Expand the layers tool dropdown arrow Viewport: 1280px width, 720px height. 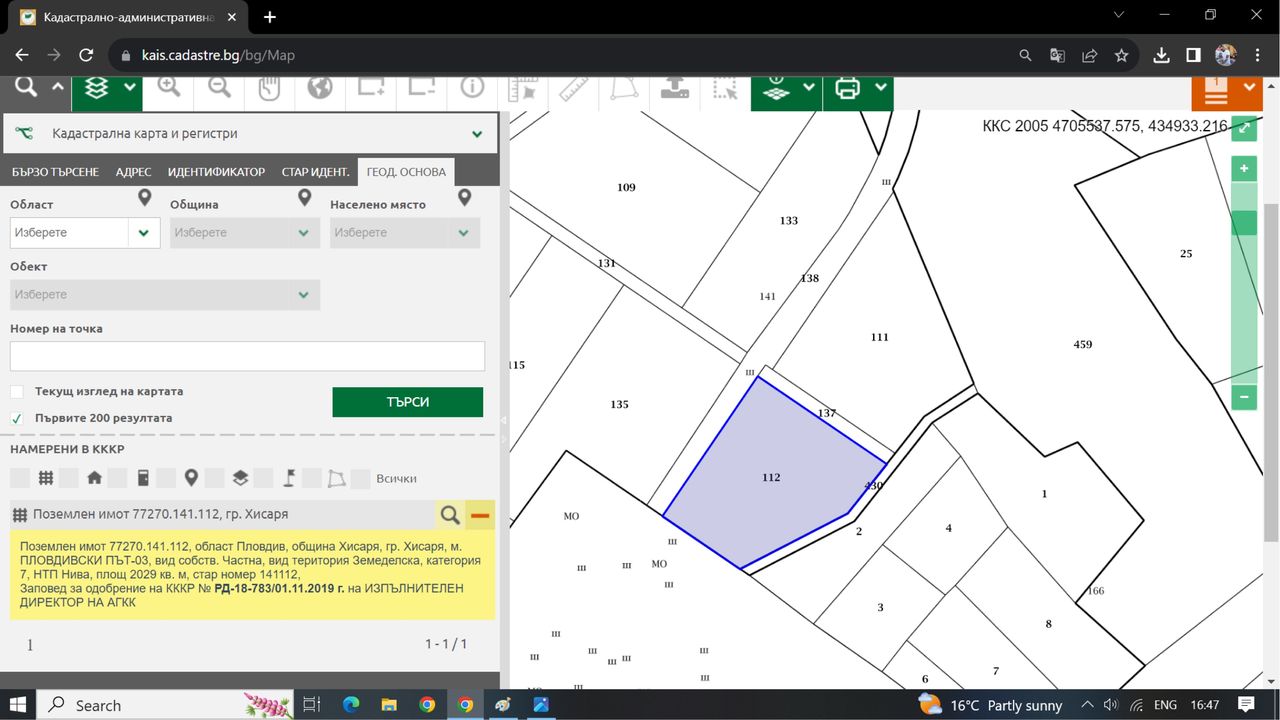click(x=130, y=88)
